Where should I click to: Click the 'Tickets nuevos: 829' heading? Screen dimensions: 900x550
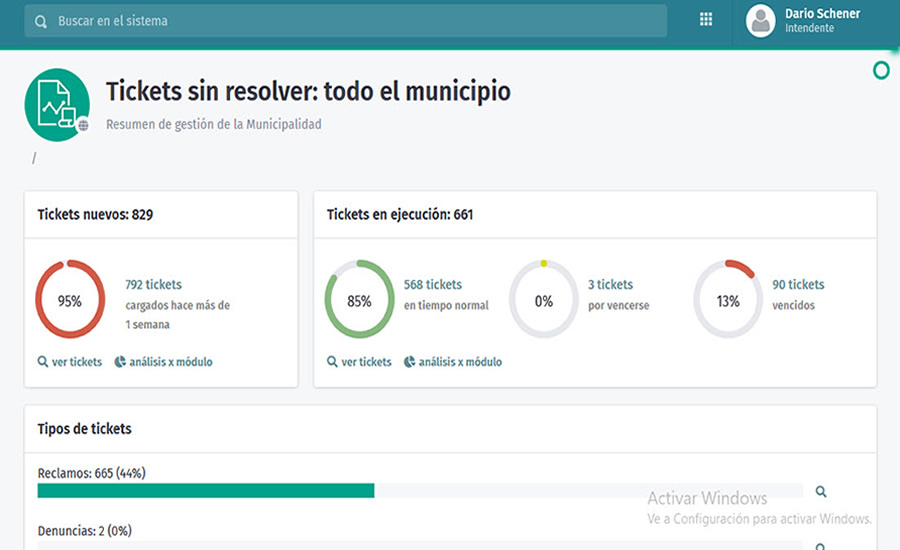tap(95, 215)
